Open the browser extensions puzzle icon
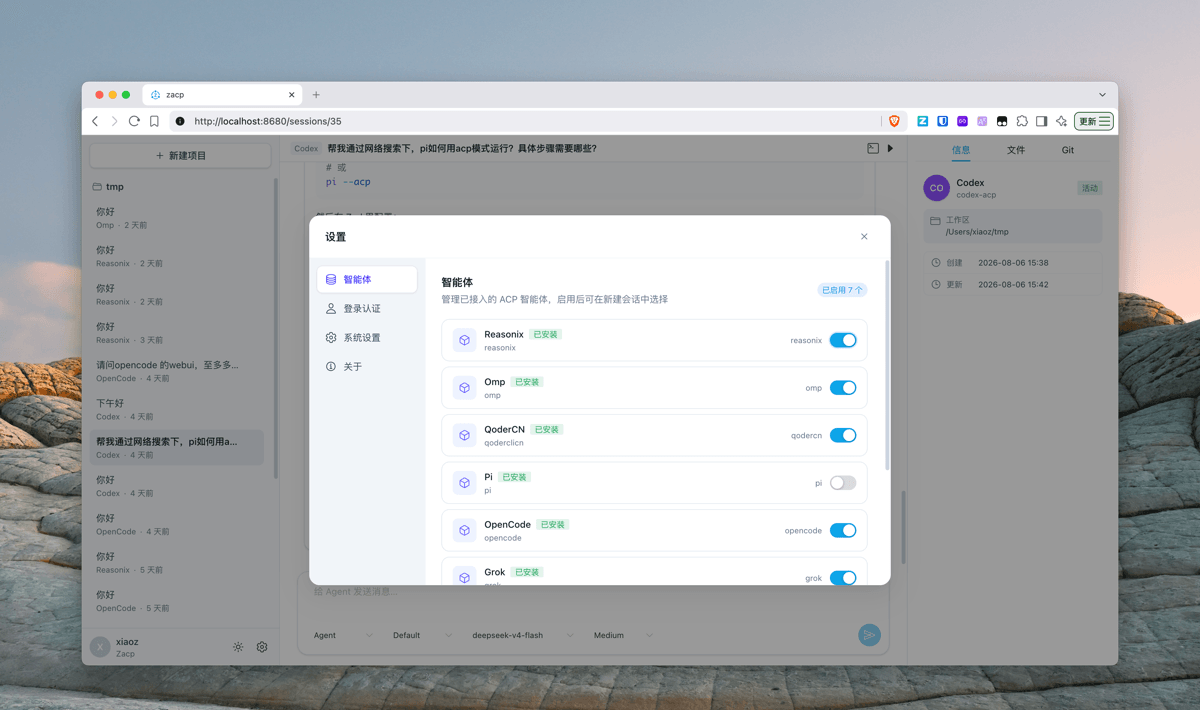The width and height of the screenshot is (1200, 710). tap(1022, 121)
